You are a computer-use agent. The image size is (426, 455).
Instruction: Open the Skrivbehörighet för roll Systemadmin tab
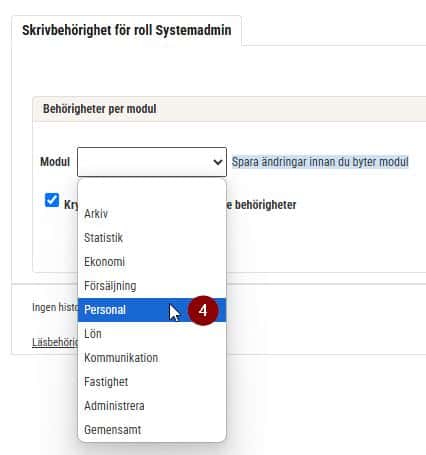tap(127, 30)
